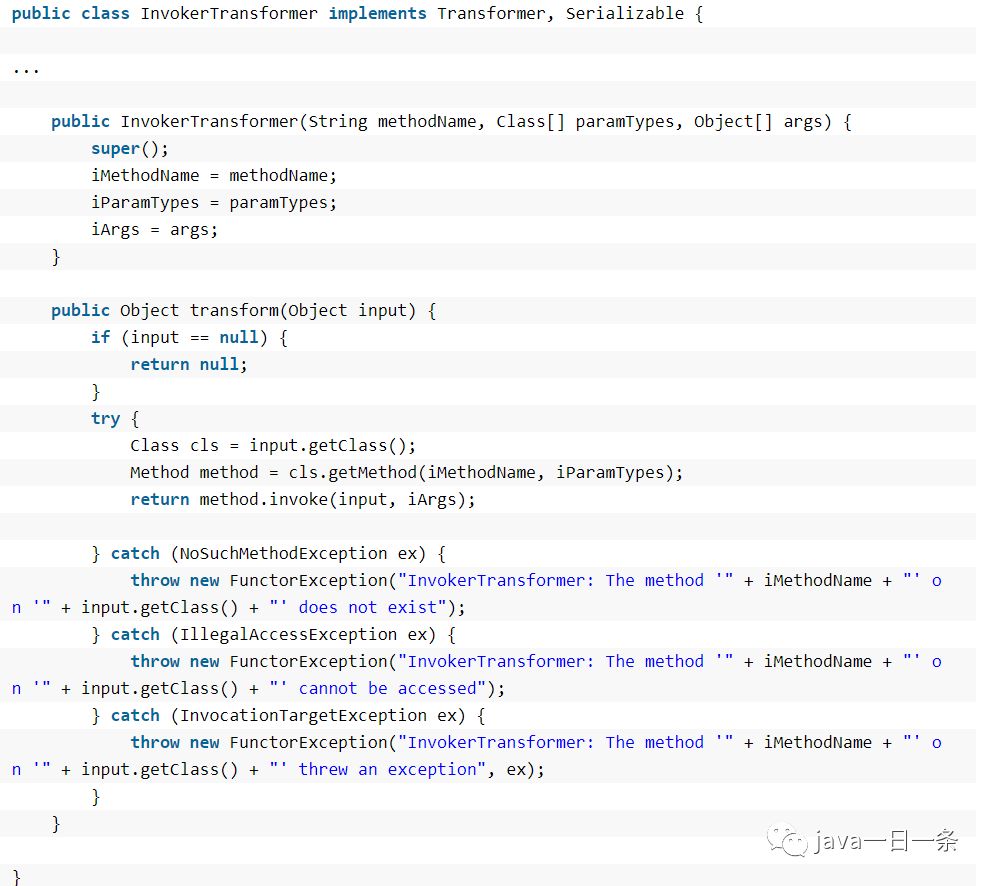Click 'if (input == null) {' line
This screenshot has width=991, height=886.
189,337
